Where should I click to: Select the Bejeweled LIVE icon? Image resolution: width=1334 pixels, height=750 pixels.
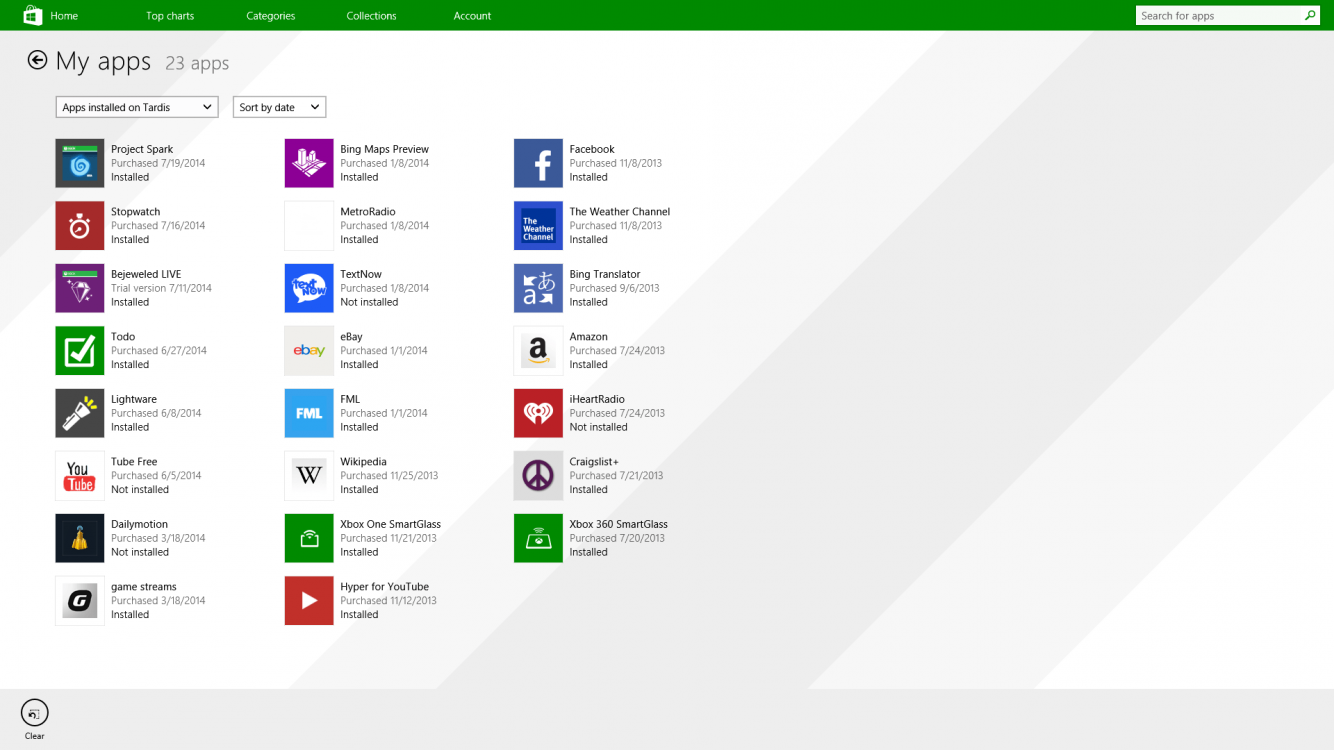pyautogui.click(x=80, y=288)
